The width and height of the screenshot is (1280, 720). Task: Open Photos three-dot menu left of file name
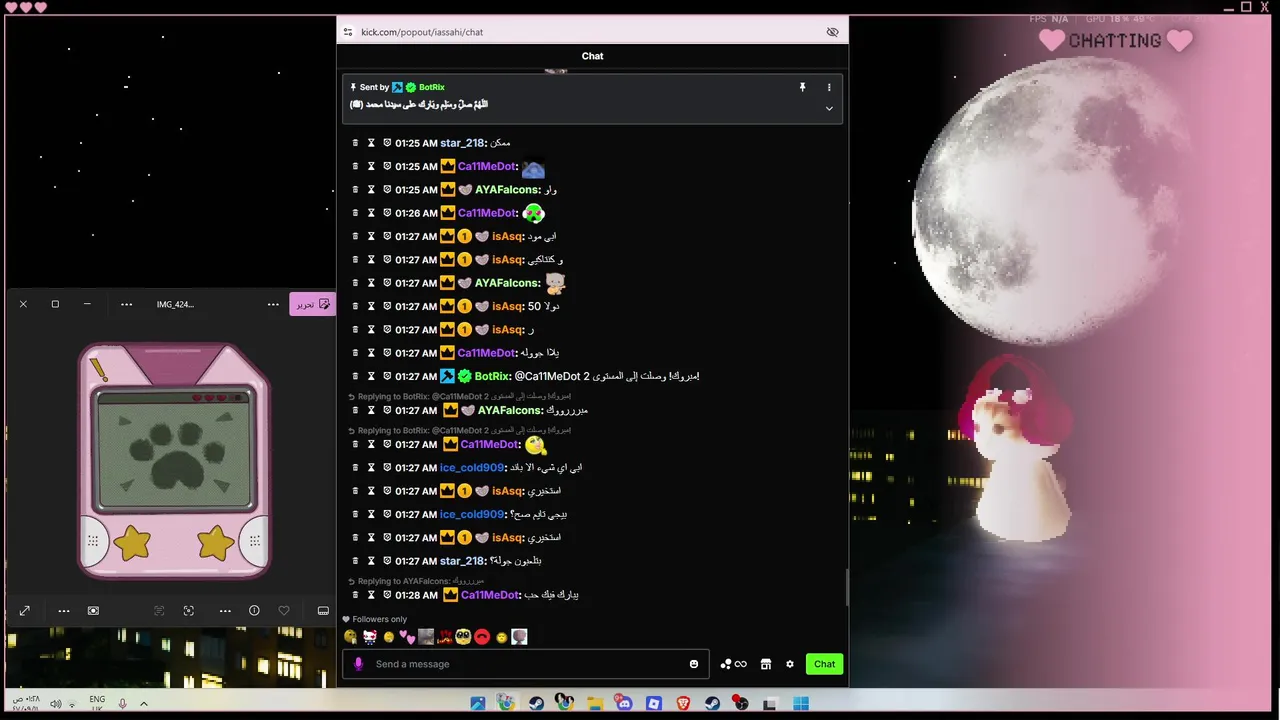tap(126, 304)
